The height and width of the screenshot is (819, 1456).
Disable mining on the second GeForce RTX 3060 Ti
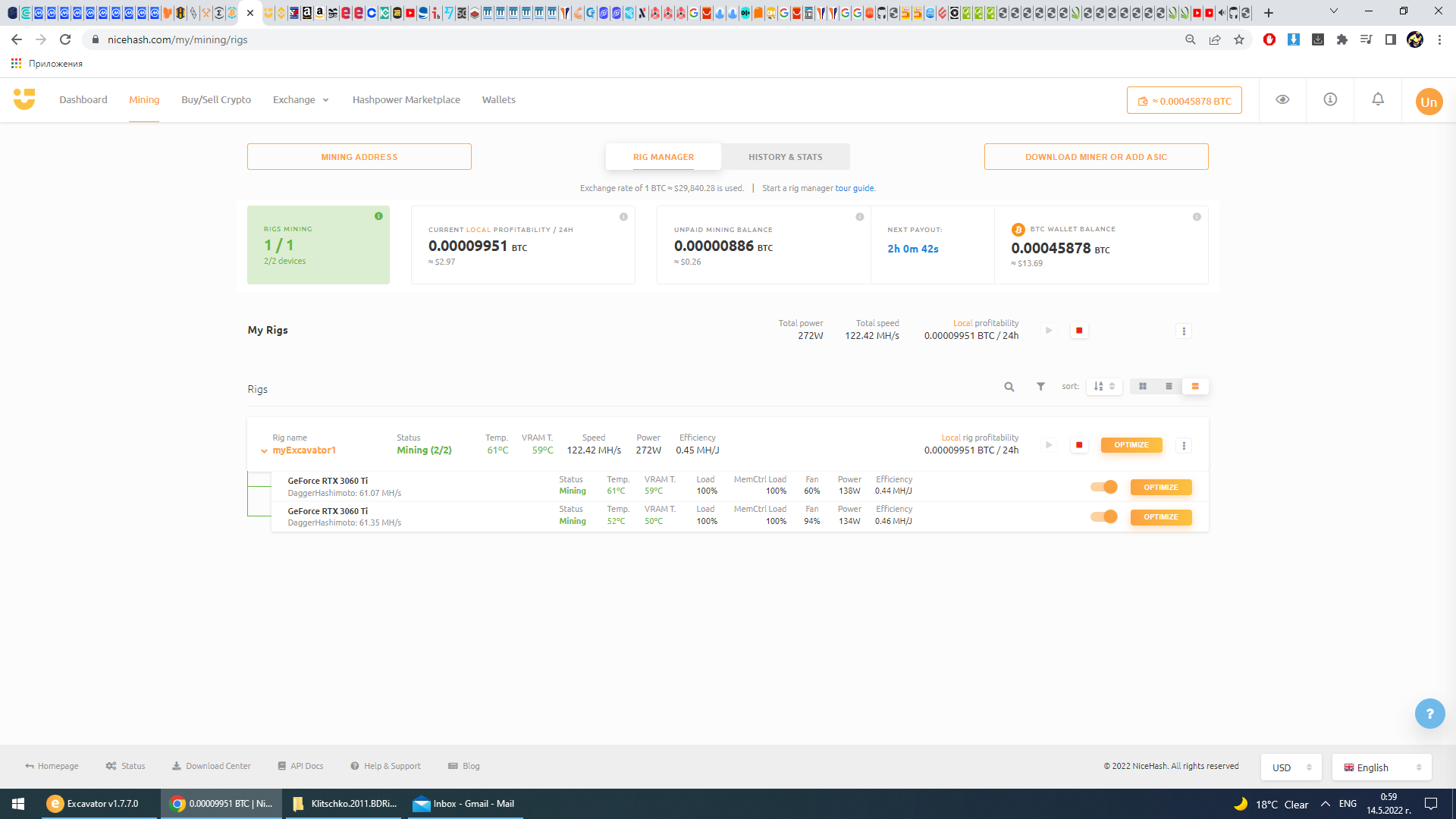pyautogui.click(x=1103, y=516)
